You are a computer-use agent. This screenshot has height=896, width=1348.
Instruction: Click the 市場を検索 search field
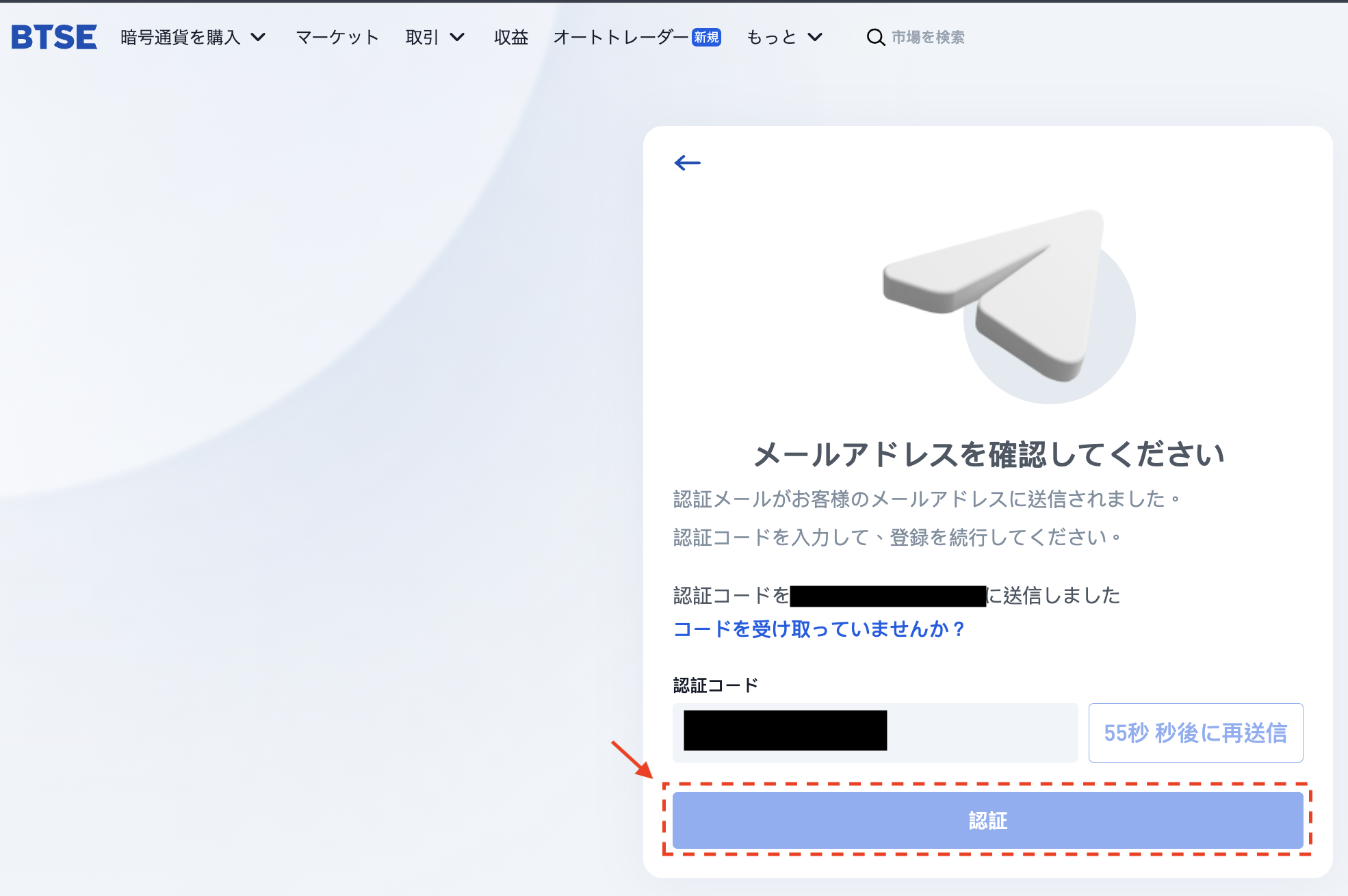click(x=928, y=37)
